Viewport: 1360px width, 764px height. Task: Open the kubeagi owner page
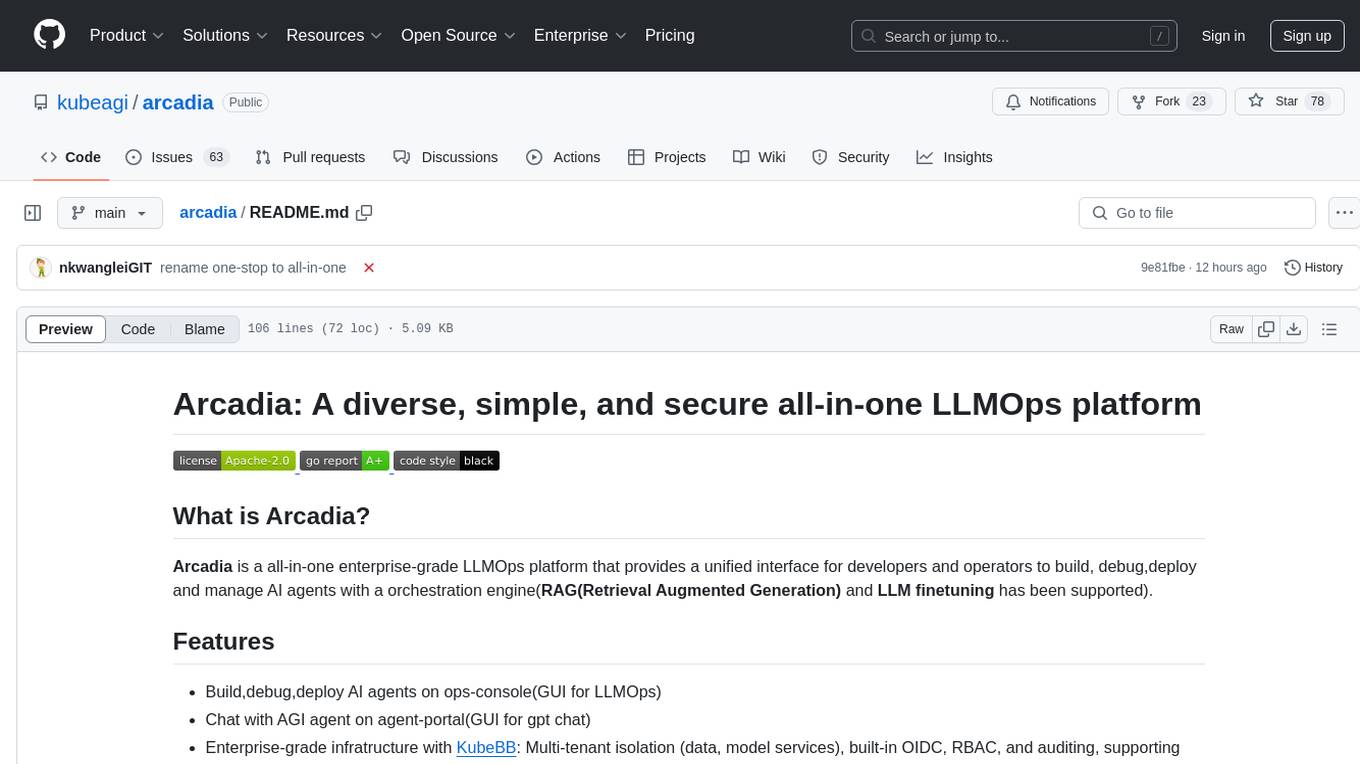(93, 102)
